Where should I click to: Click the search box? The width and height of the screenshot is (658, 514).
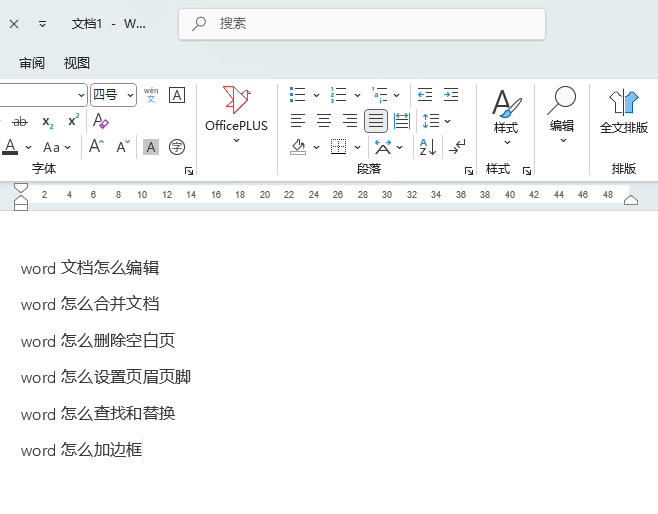362,24
